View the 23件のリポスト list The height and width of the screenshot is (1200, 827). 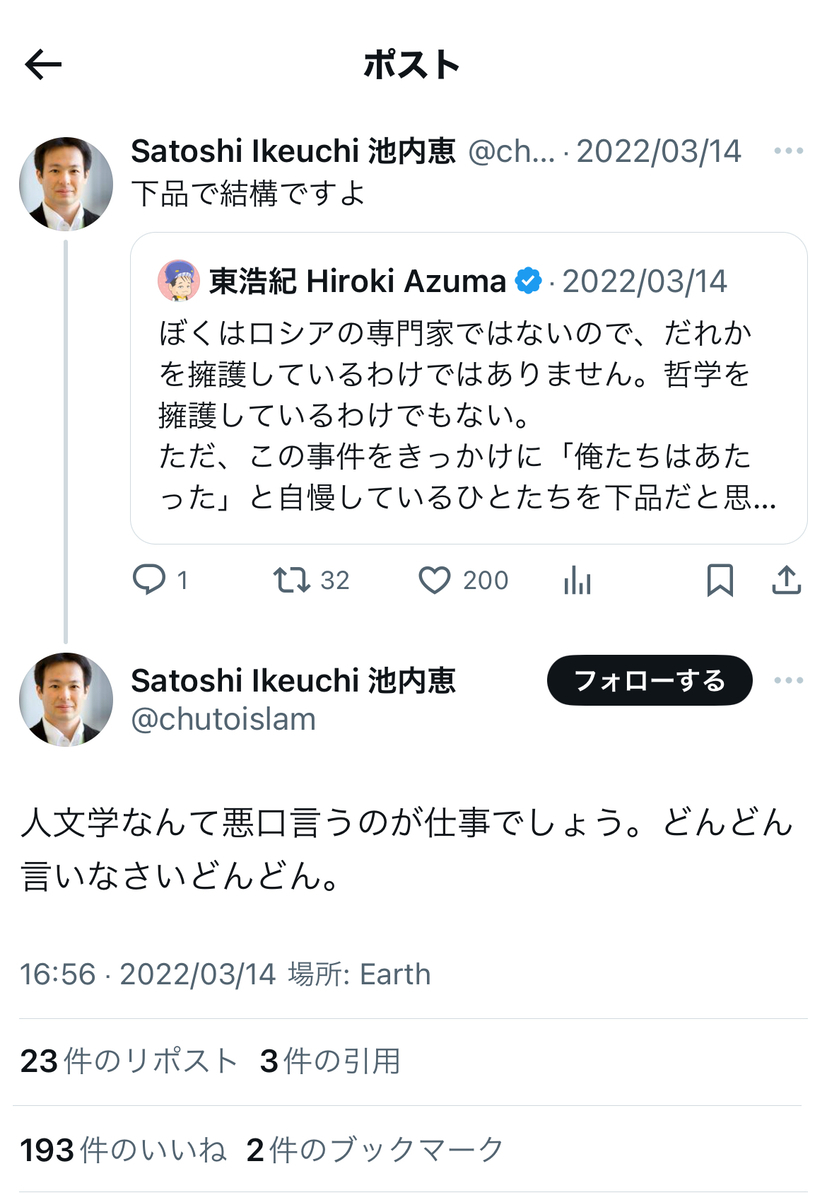[x=129, y=1061]
